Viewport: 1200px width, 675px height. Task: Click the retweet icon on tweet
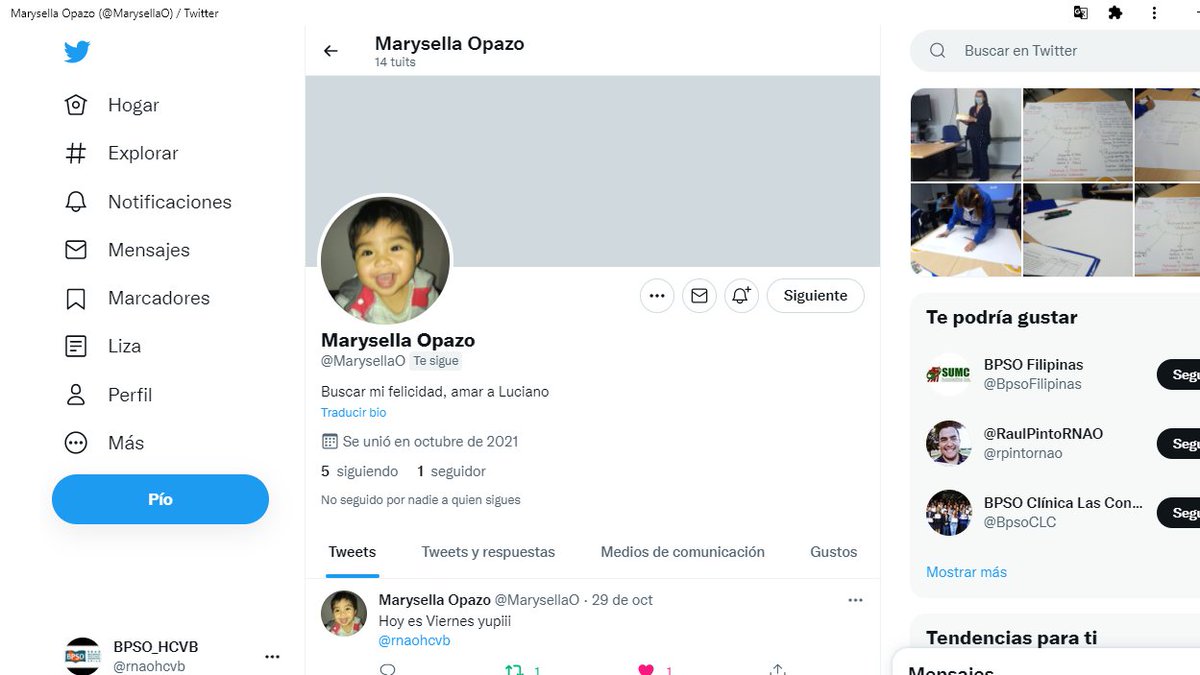[514, 670]
